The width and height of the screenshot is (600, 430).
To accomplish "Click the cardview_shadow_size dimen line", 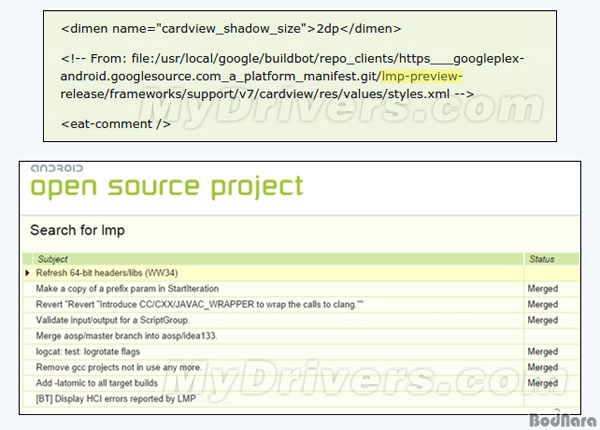I will (x=231, y=29).
